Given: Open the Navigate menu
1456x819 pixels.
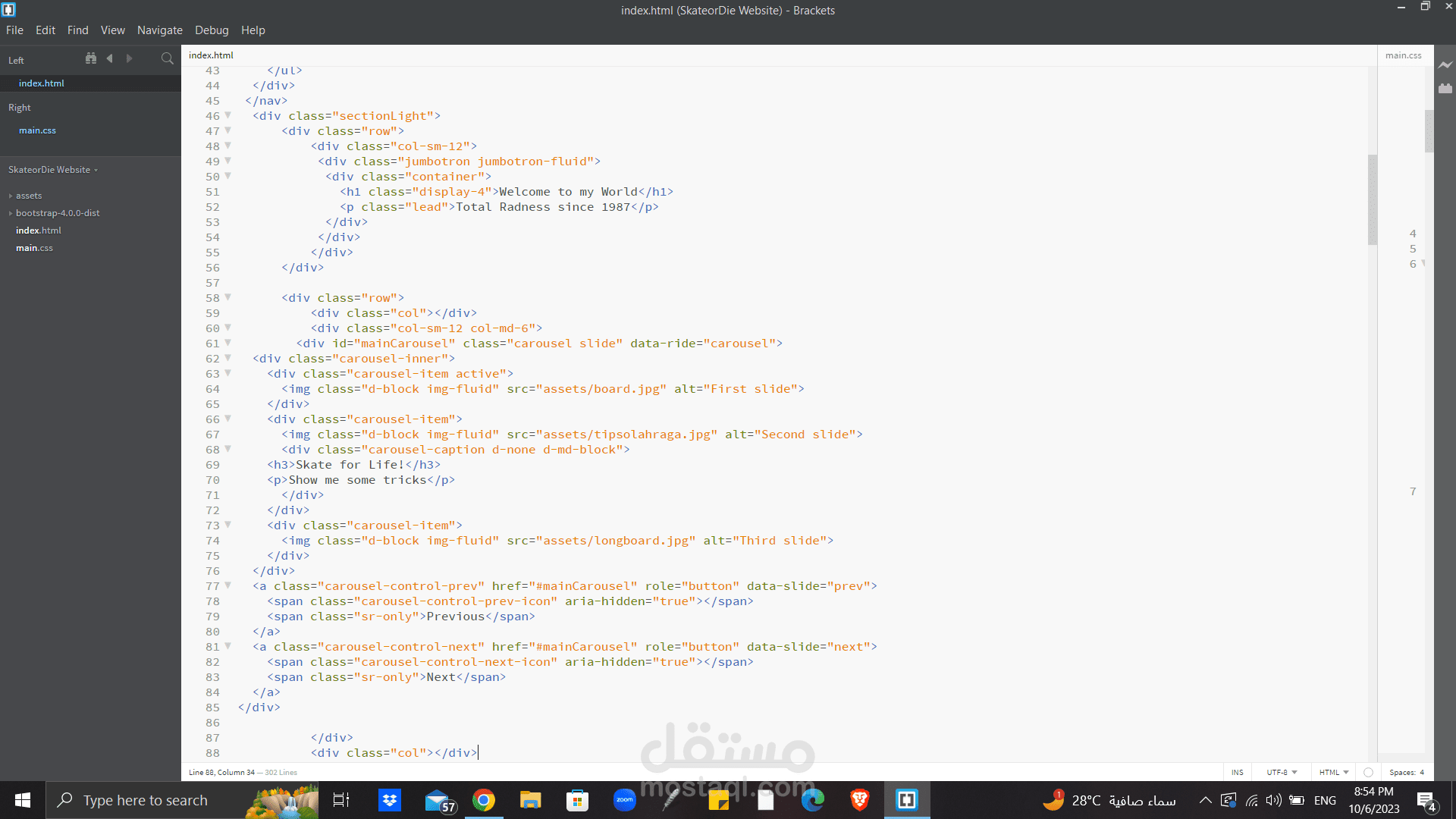Looking at the screenshot, I should tap(159, 30).
